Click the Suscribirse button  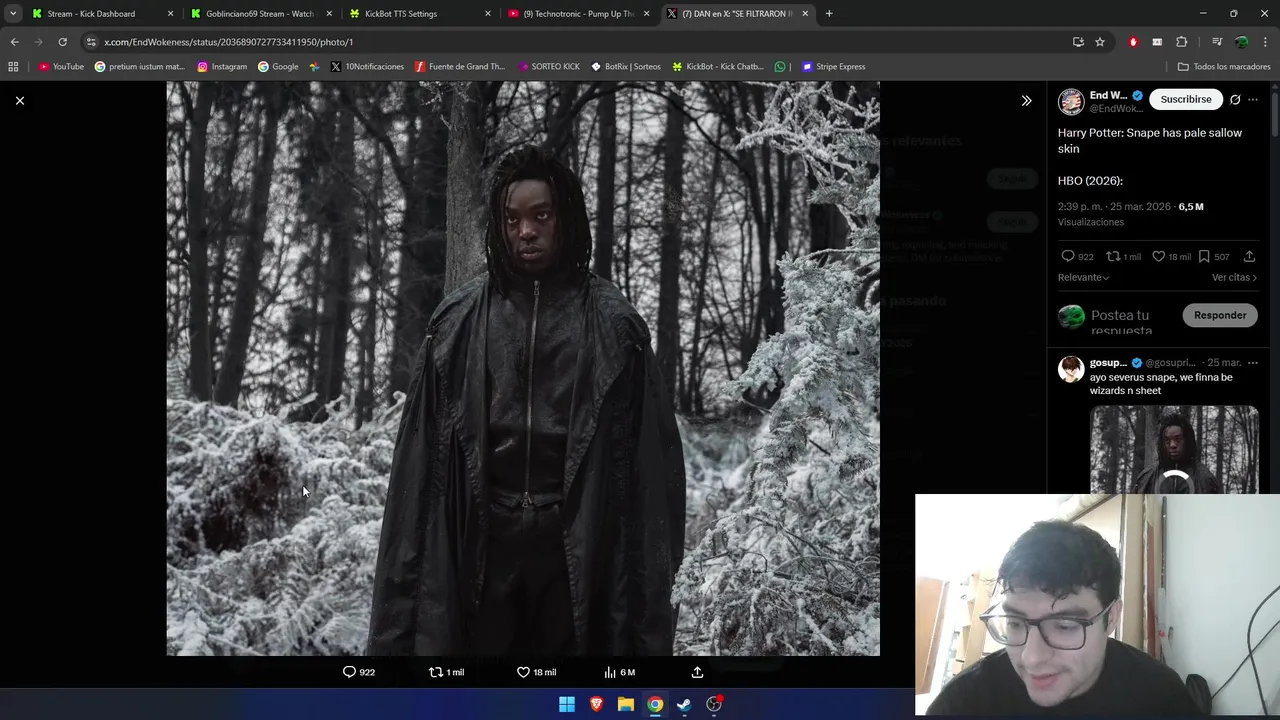(x=1185, y=99)
